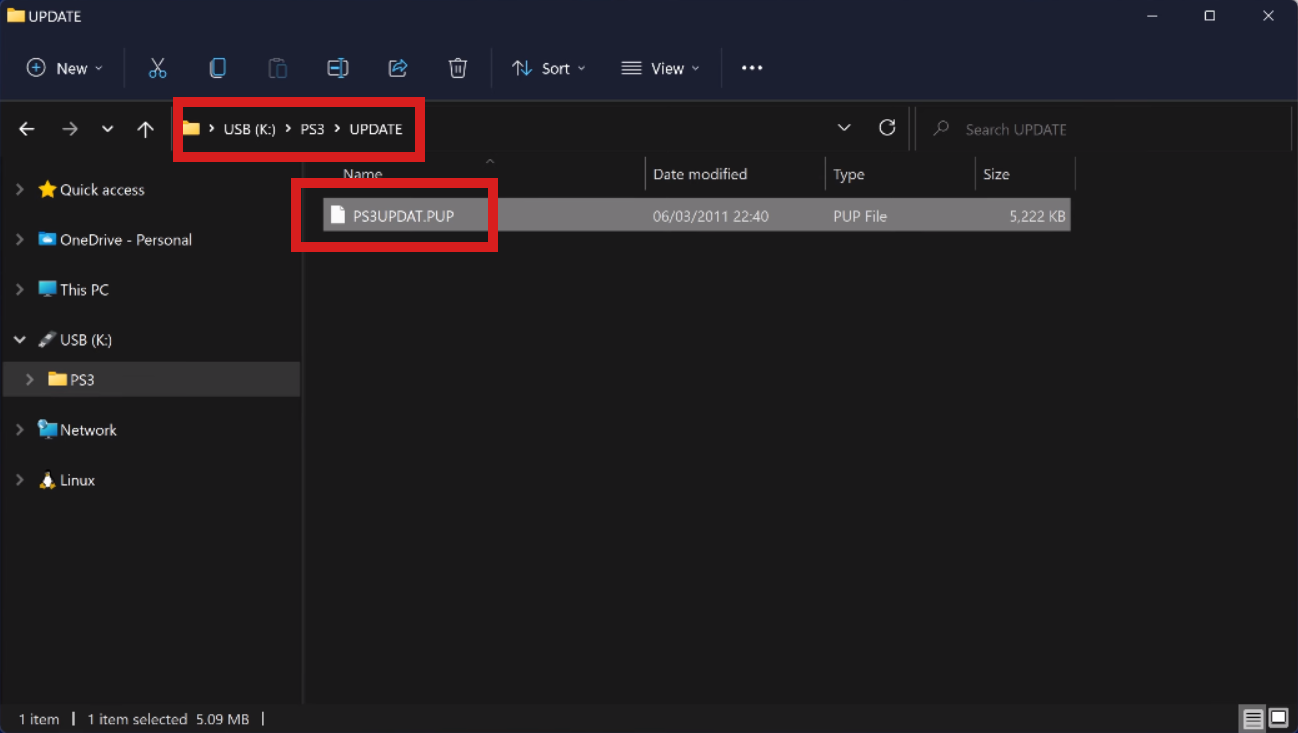Screen dimensions: 1298x733
Task: Go back with the left arrow
Action: (x=27, y=129)
